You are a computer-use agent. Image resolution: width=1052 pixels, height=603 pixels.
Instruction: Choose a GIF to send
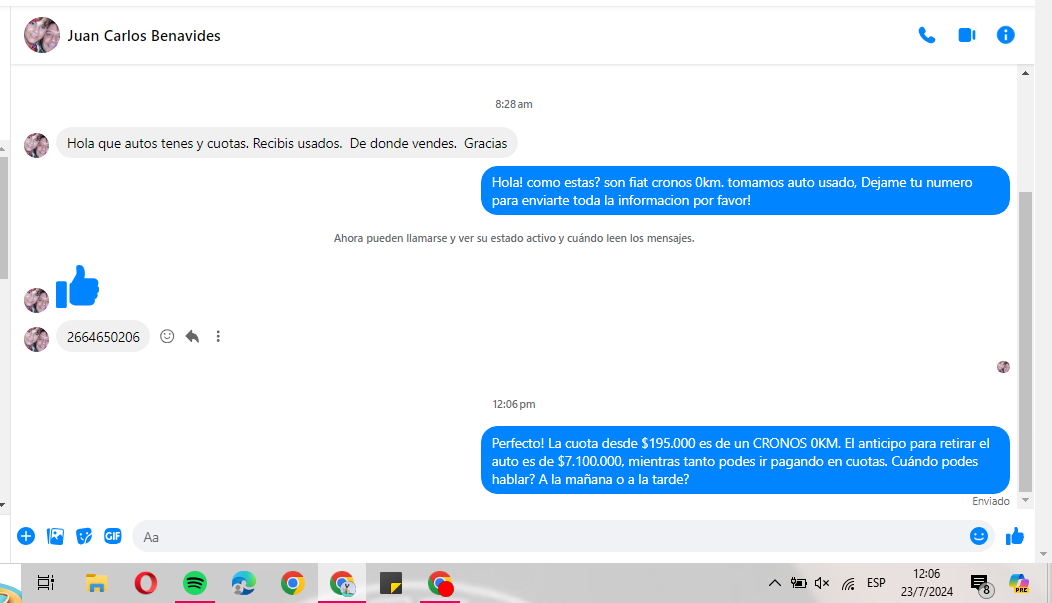(113, 536)
